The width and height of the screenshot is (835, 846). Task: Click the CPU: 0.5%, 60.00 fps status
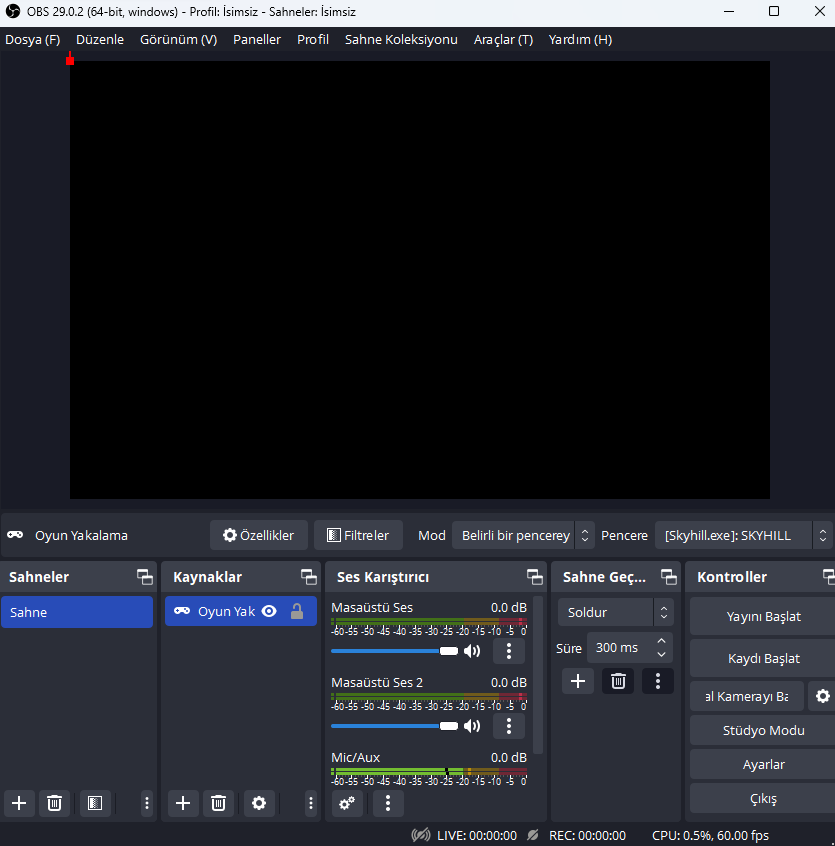click(x=710, y=835)
